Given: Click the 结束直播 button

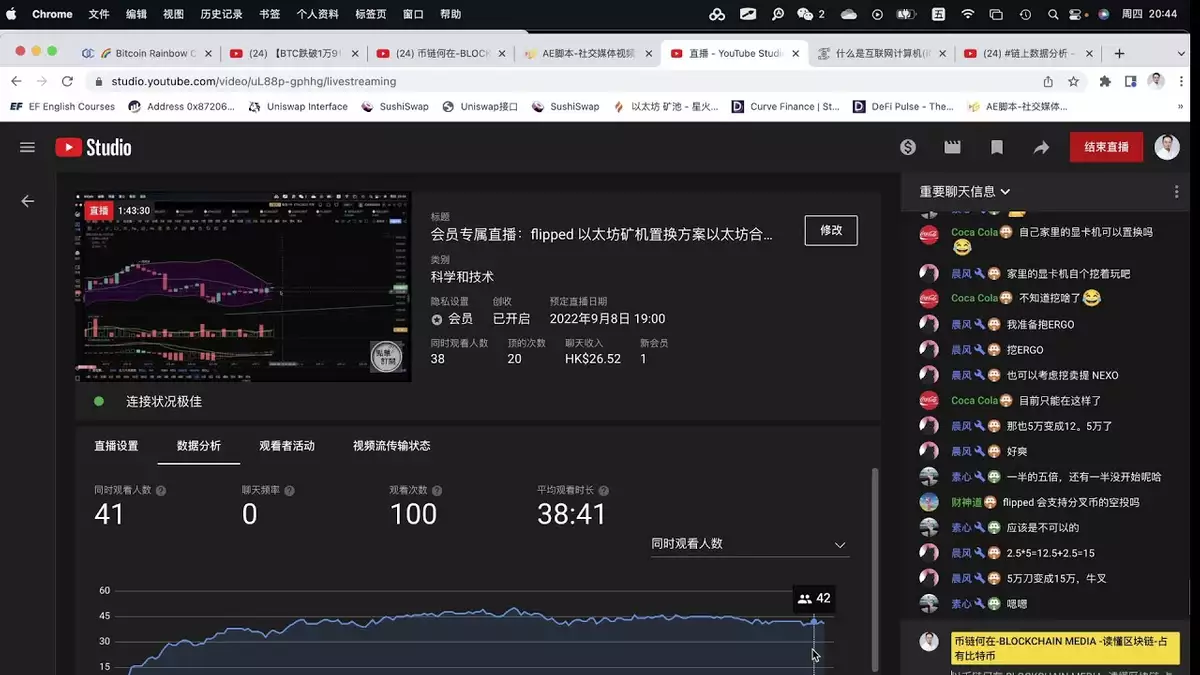Looking at the screenshot, I should click(1106, 147).
